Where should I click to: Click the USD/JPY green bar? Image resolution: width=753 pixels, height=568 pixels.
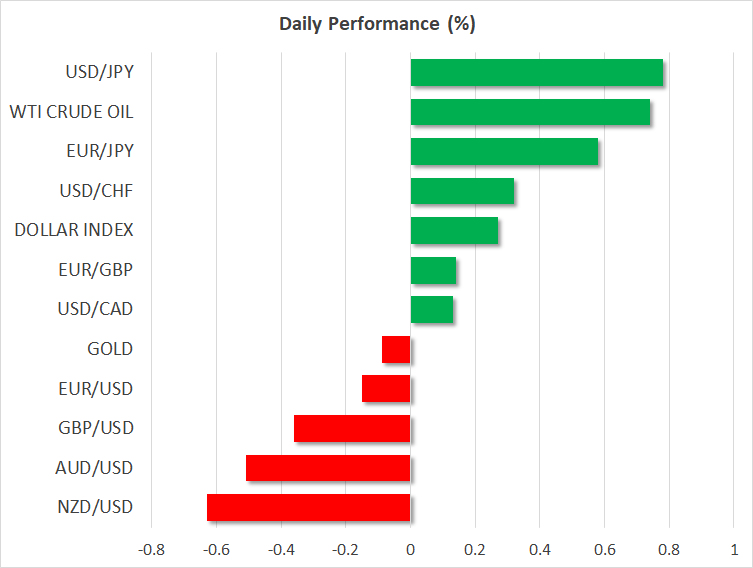537,73
